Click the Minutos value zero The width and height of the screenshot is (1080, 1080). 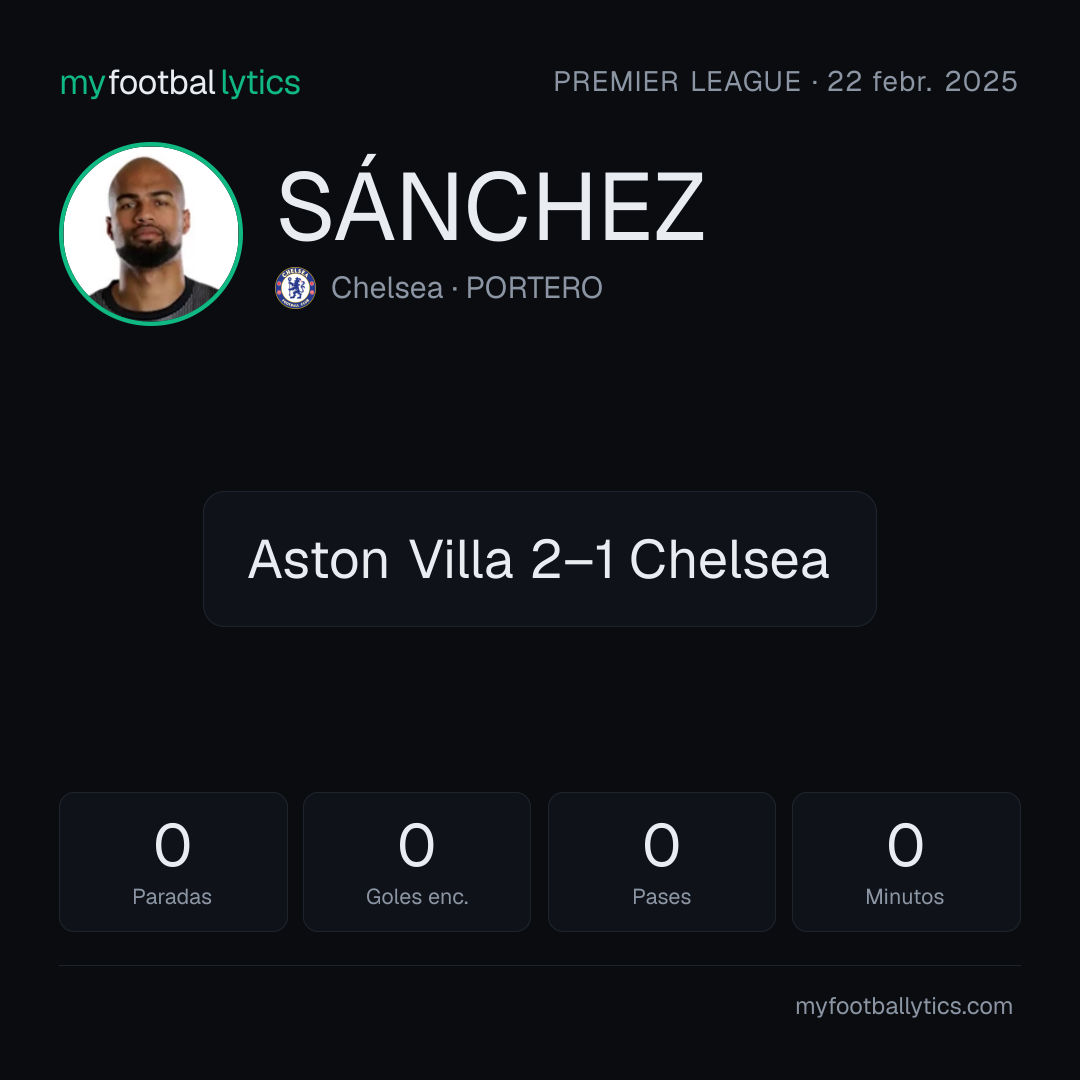pyautogui.click(x=905, y=845)
